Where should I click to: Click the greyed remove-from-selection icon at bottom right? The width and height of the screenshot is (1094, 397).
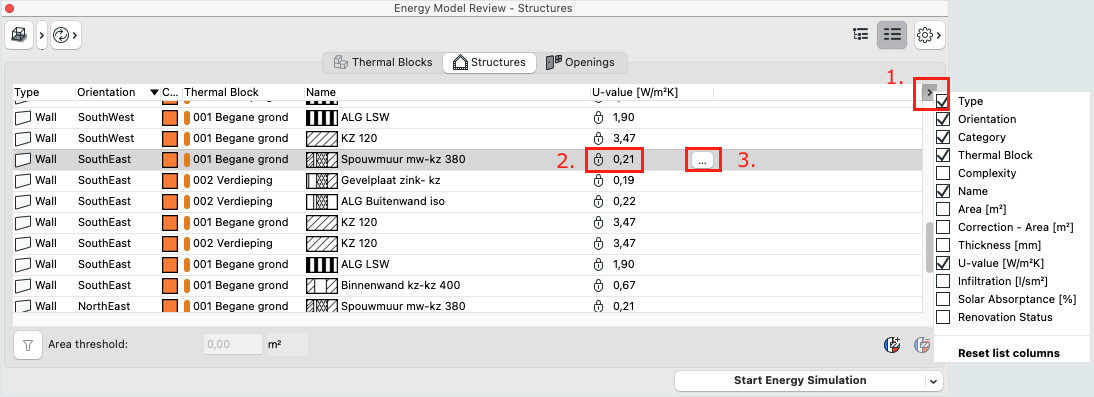coord(923,344)
